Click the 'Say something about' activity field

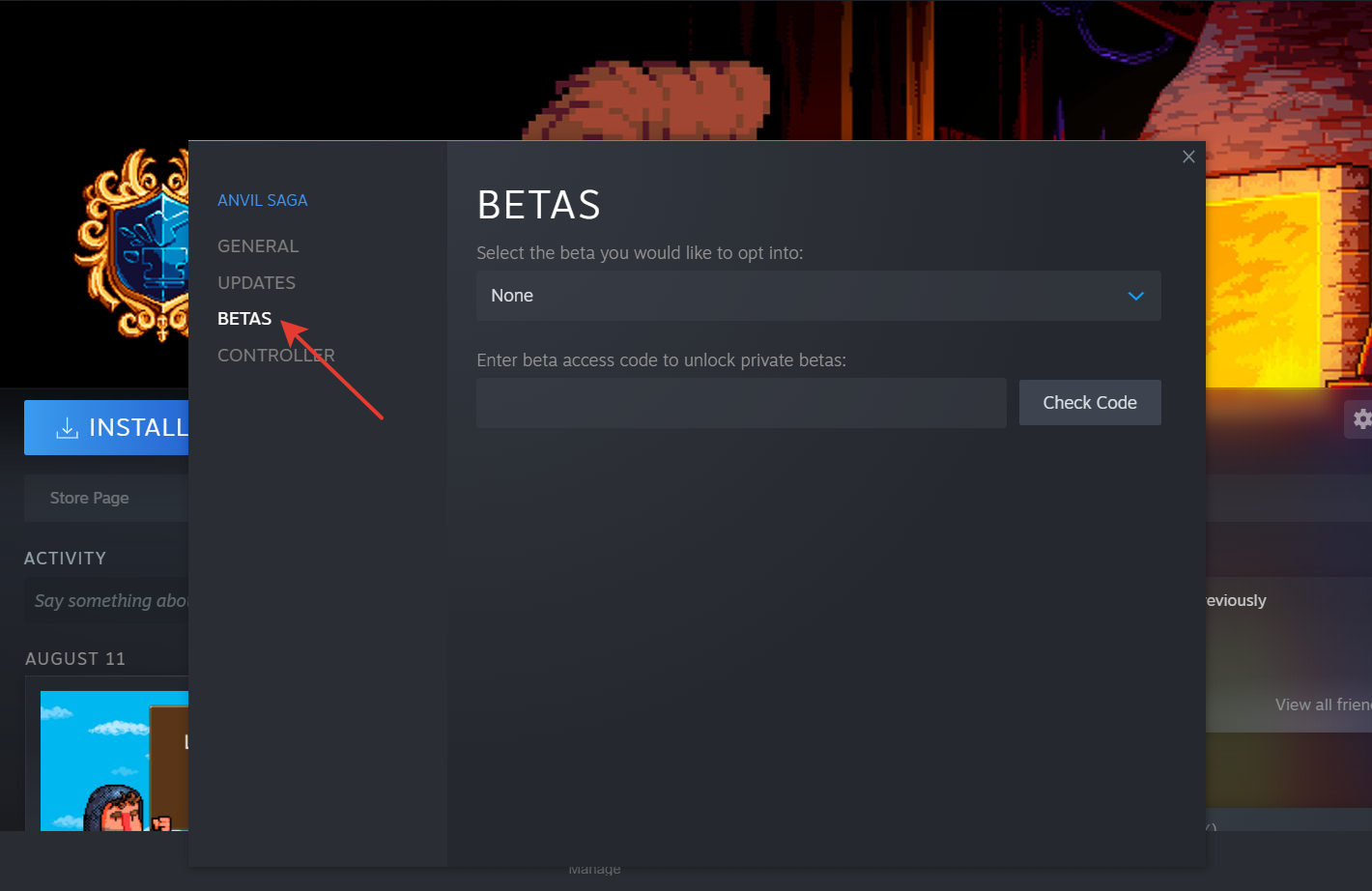[108, 600]
